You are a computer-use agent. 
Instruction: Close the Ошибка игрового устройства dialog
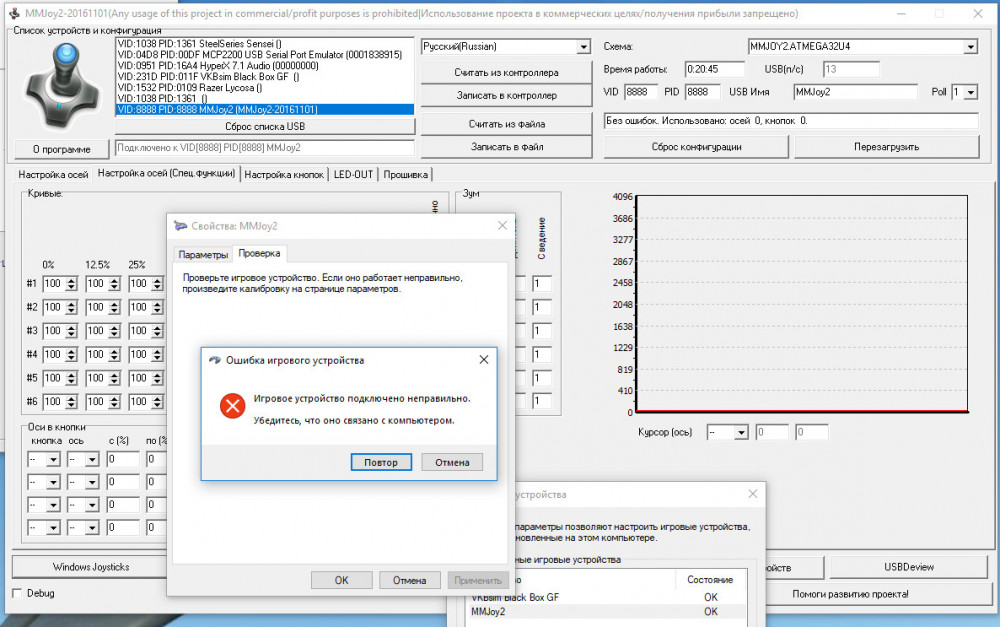483,360
